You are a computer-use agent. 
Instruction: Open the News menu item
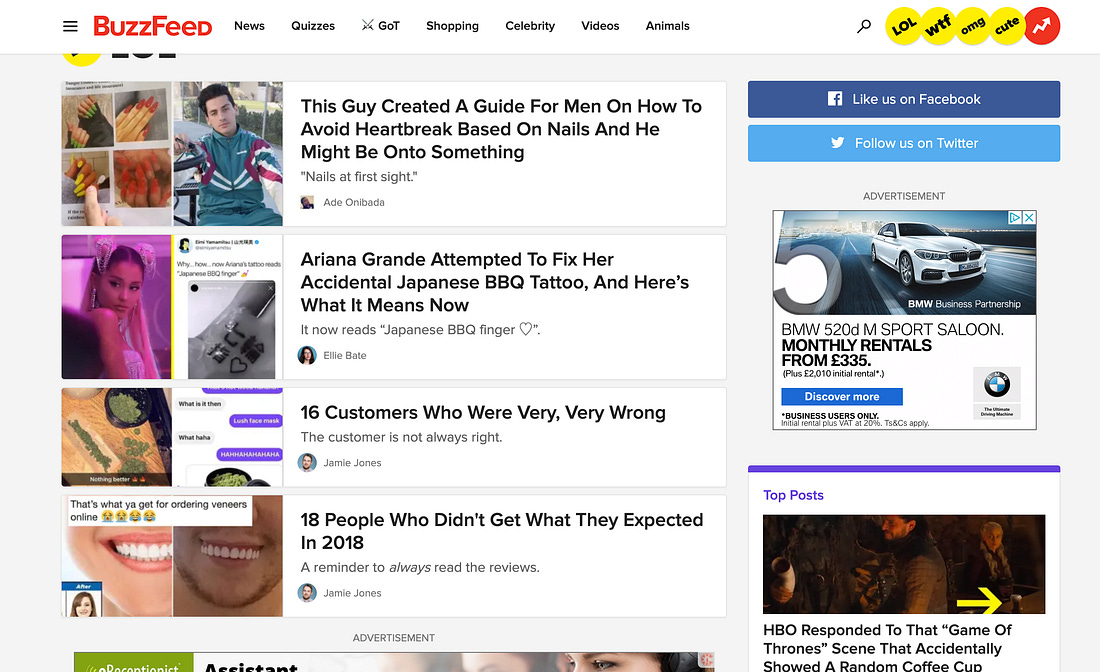click(249, 26)
